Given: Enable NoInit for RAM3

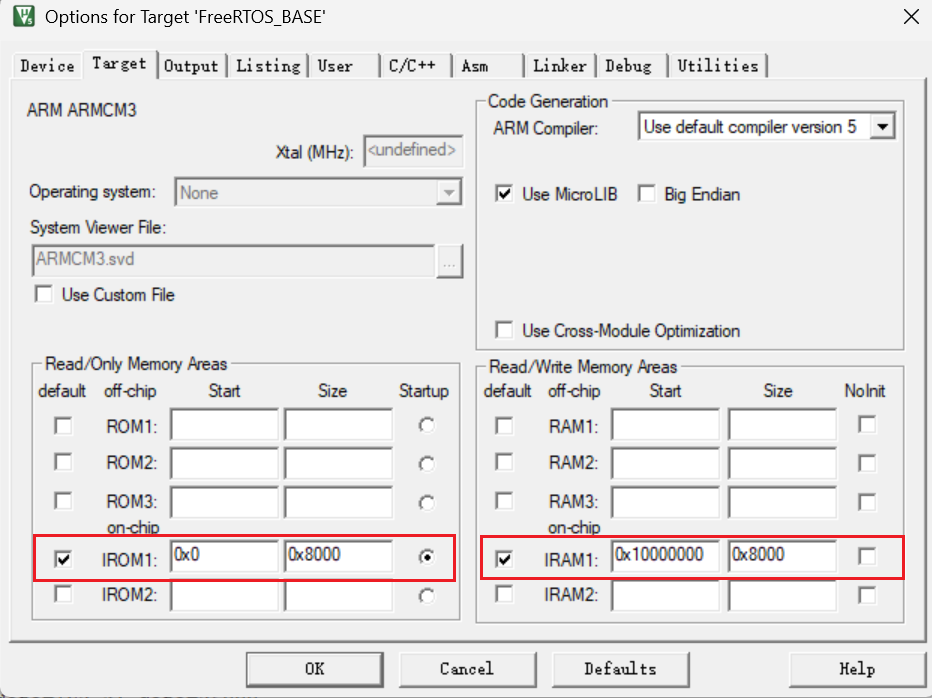Looking at the screenshot, I should click(x=867, y=502).
